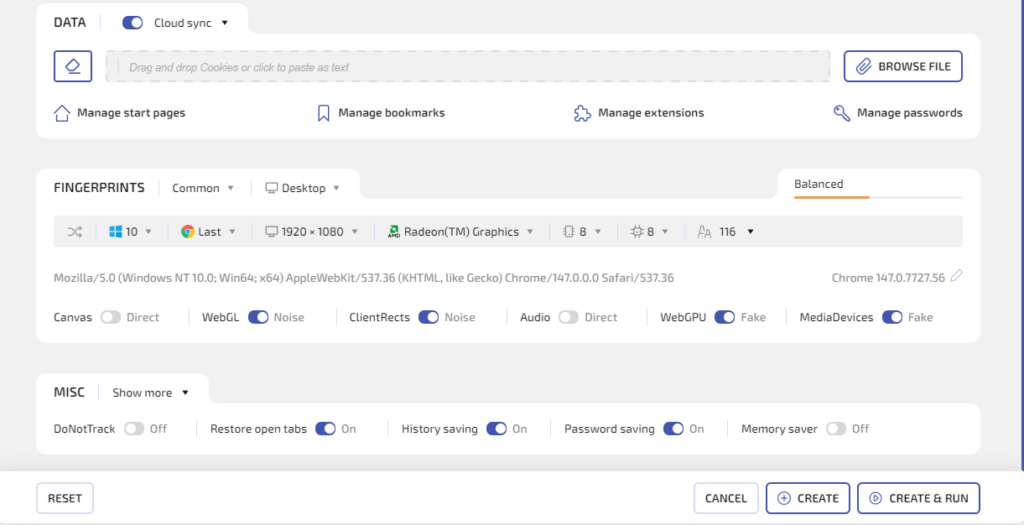The height and width of the screenshot is (525, 1024).
Task: Click the pencil icon beside Chrome version
Action: 956,277
